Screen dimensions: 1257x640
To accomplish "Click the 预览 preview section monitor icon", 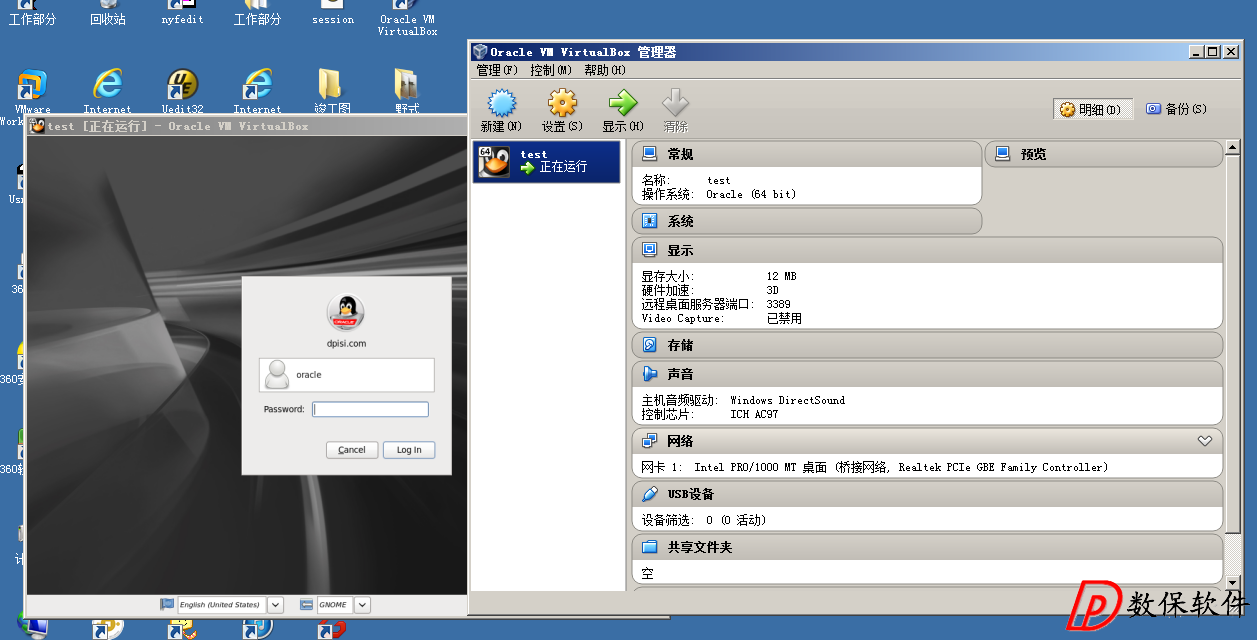I will pyautogui.click(x=1003, y=154).
